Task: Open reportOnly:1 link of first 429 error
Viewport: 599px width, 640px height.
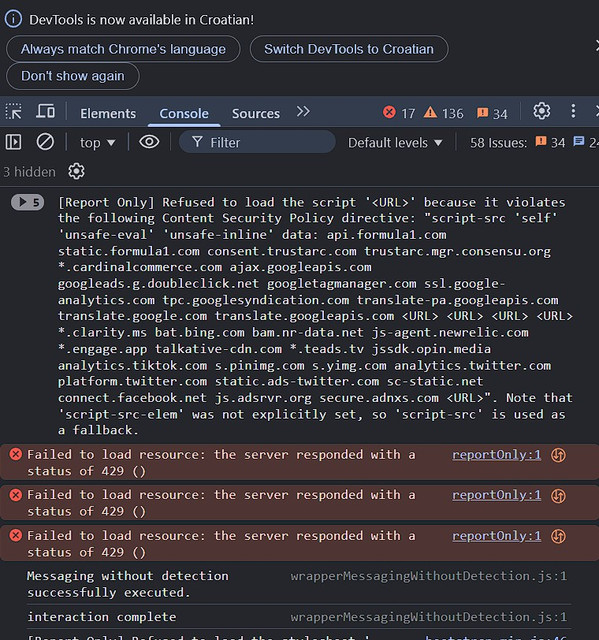Action: point(496,455)
